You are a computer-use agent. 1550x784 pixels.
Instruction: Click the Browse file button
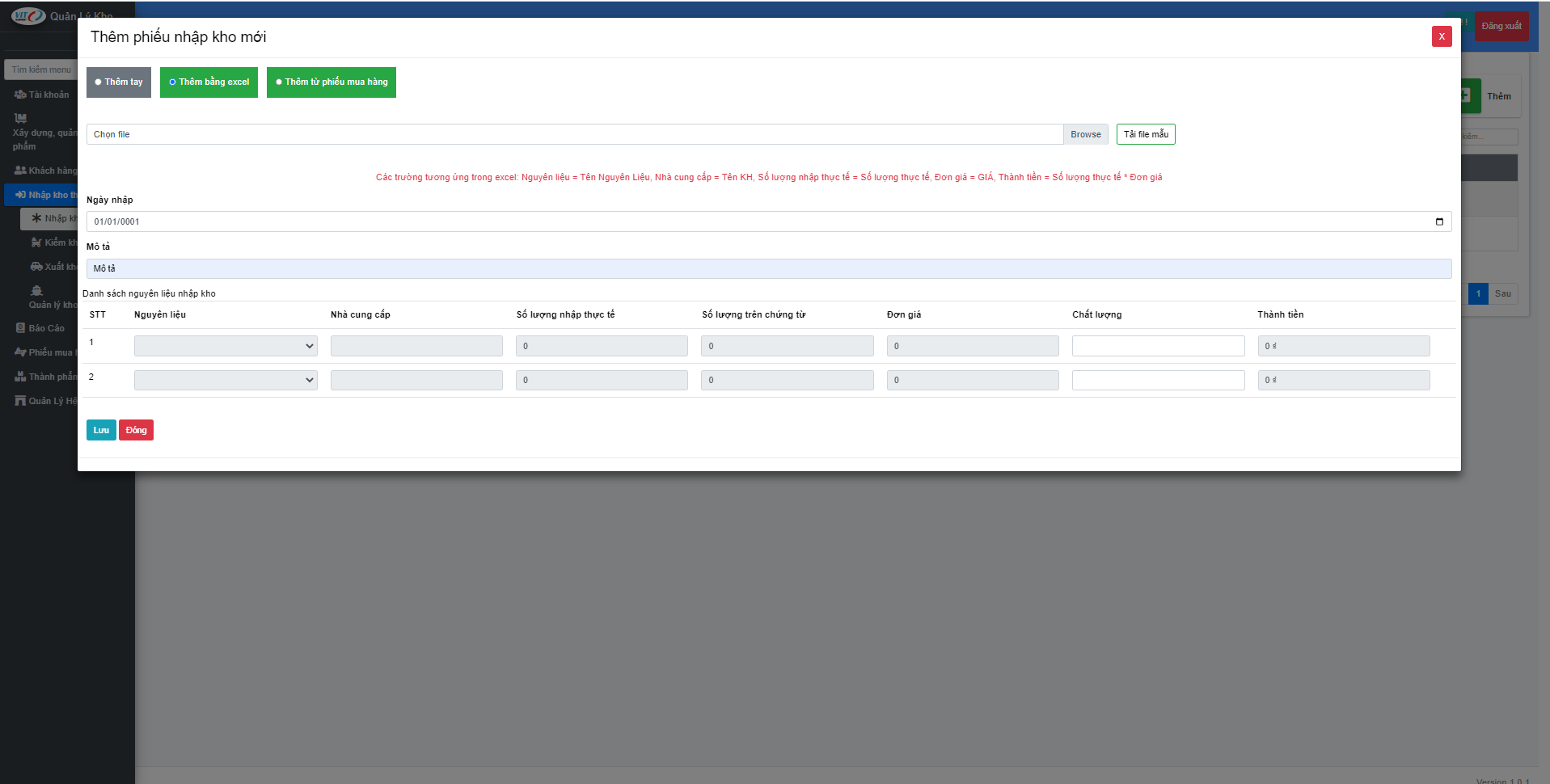(x=1085, y=134)
